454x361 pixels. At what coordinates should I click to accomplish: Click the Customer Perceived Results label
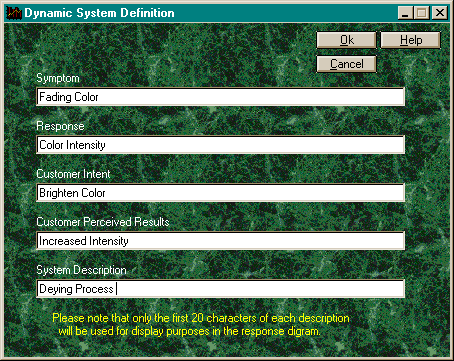[x=103, y=222]
